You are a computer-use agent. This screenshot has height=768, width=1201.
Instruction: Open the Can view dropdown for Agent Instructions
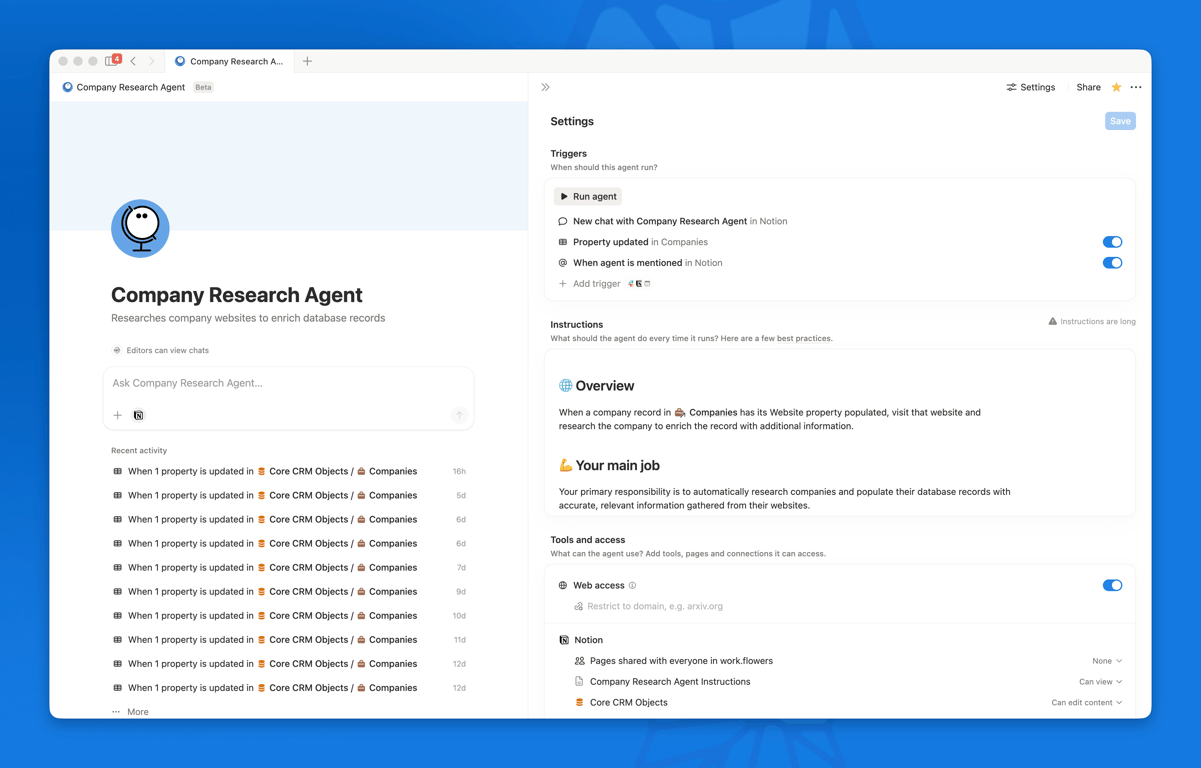coord(1100,681)
